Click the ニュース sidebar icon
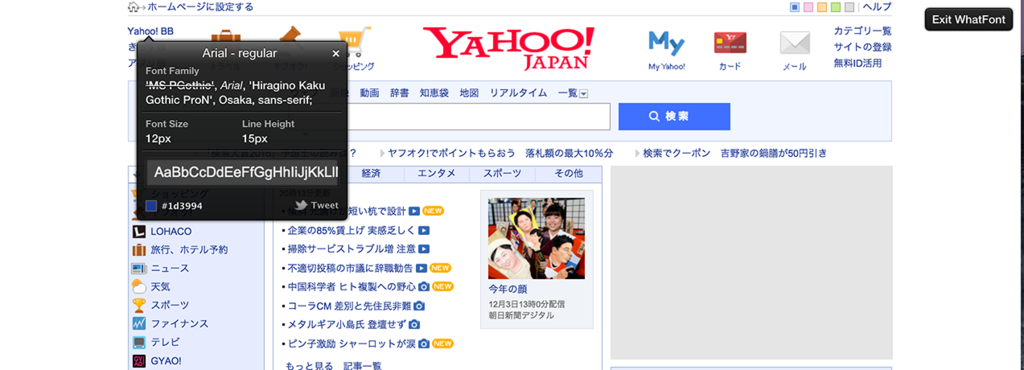This screenshot has width=1024, height=370. click(139, 268)
